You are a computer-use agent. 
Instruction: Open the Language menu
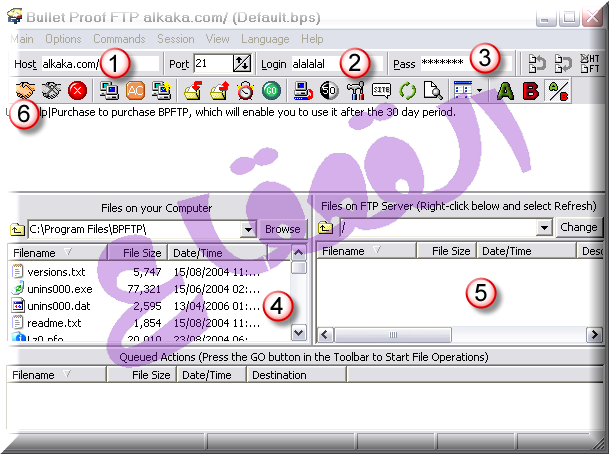pos(265,39)
